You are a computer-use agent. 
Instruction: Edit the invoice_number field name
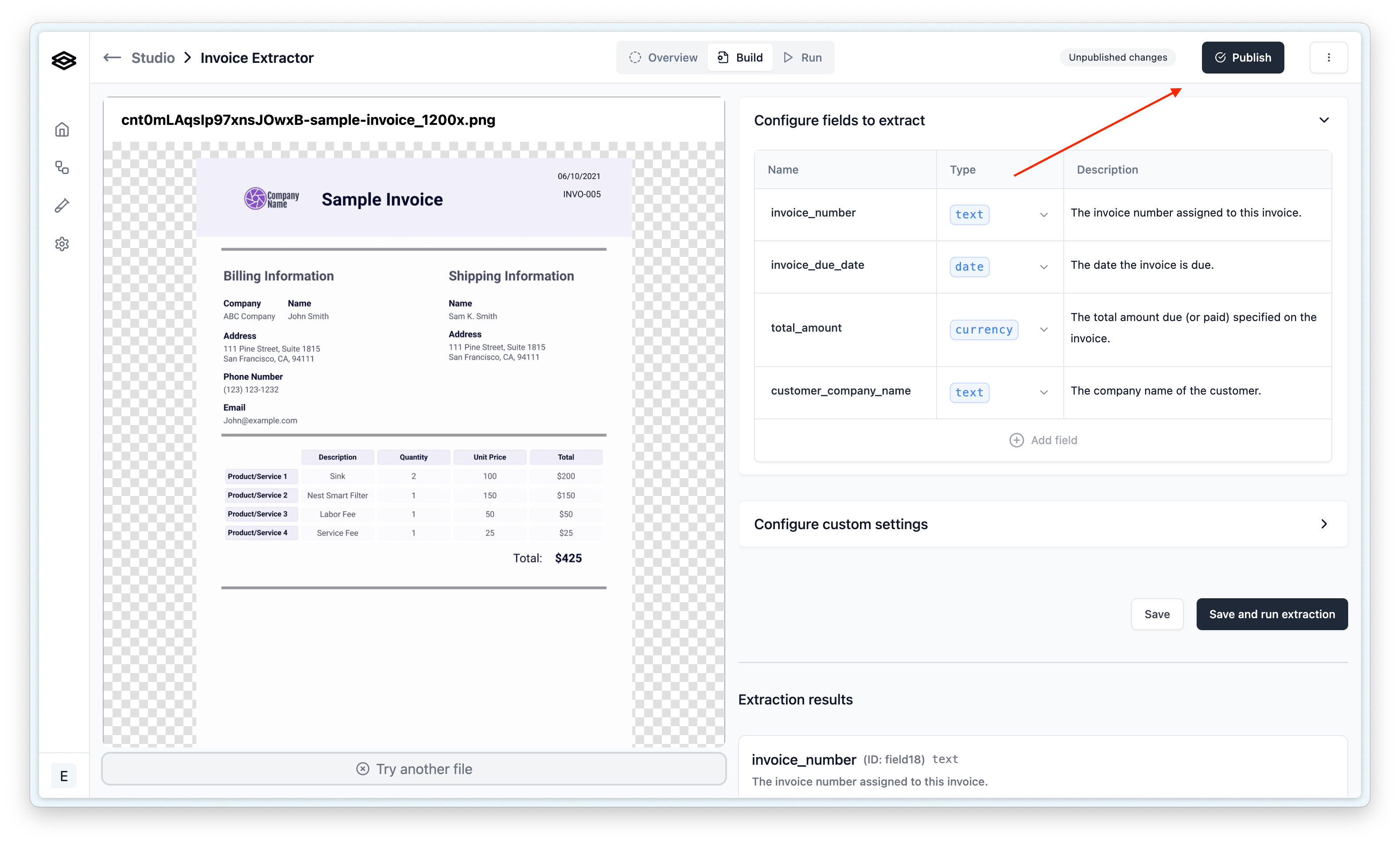[x=813, y=213]
